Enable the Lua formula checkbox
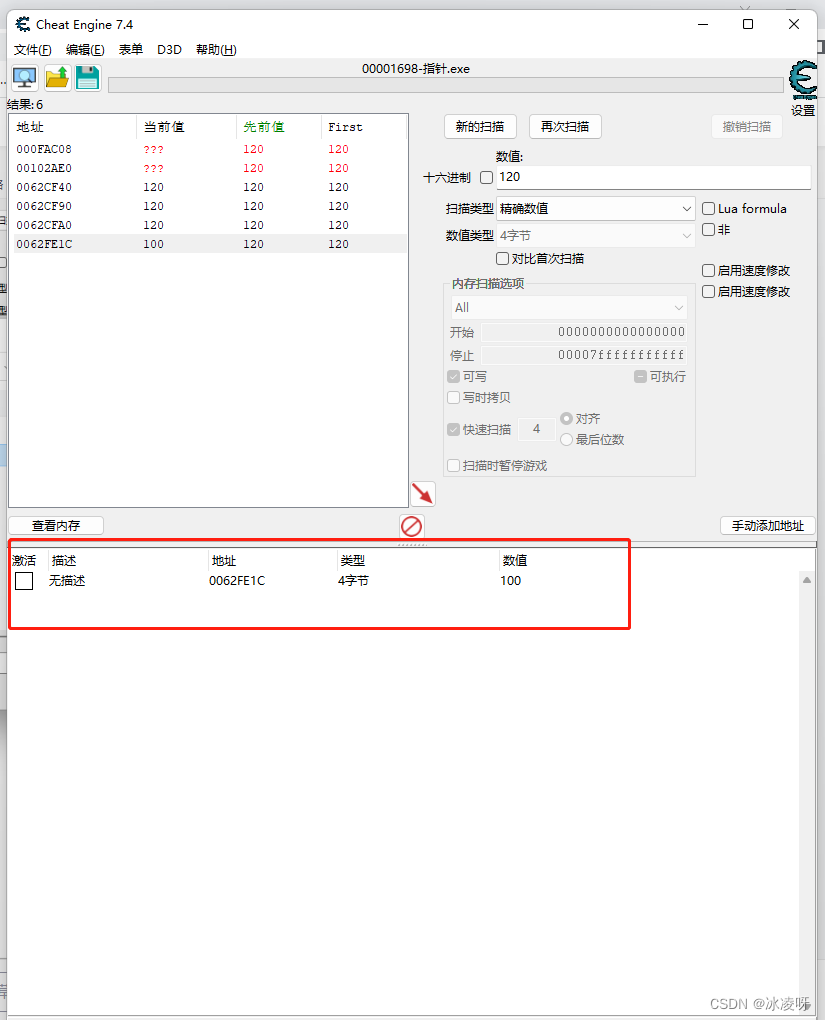This screenshot has height=1020, width=825. point(709,209)
